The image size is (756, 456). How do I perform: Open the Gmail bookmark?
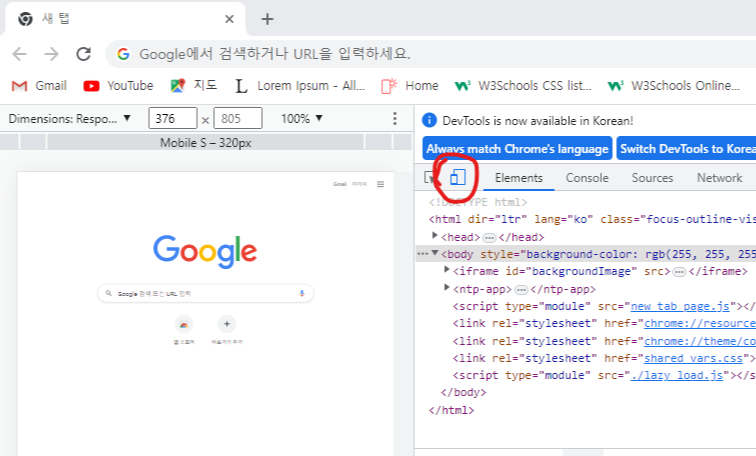[39, 86]
